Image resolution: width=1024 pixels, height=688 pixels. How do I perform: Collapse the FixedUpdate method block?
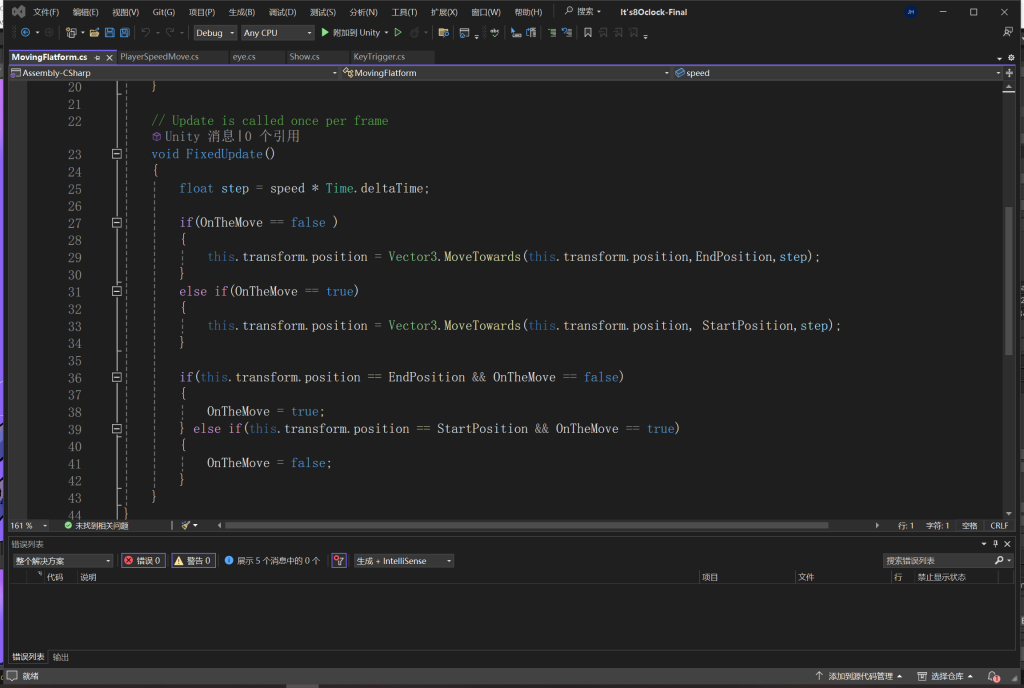(117, 154)
